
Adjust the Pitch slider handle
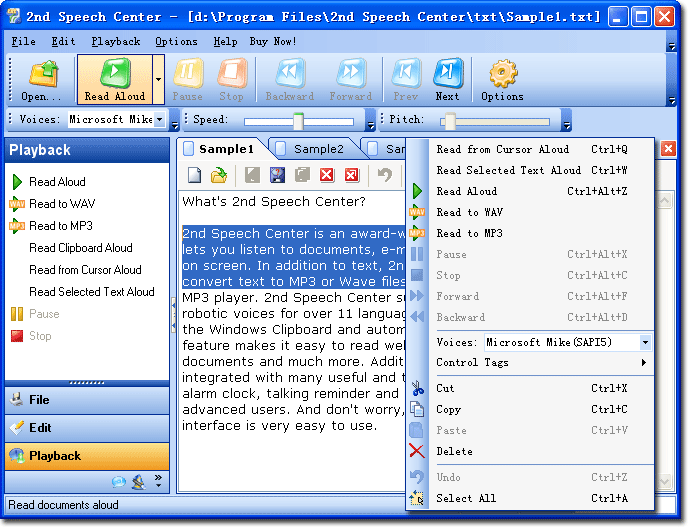(x=450, y=121)
